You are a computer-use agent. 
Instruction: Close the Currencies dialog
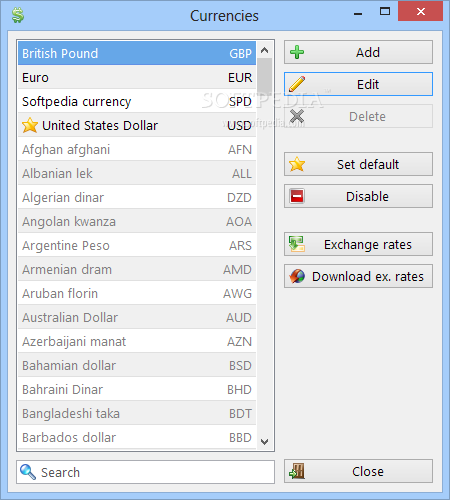(358, 471)
